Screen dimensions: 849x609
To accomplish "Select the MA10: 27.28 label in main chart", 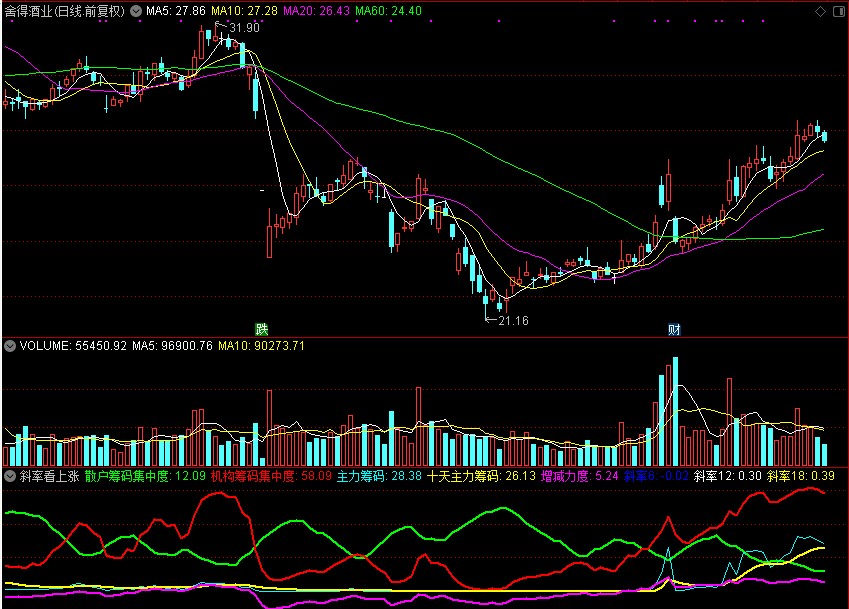I will [x=244, y=11].
